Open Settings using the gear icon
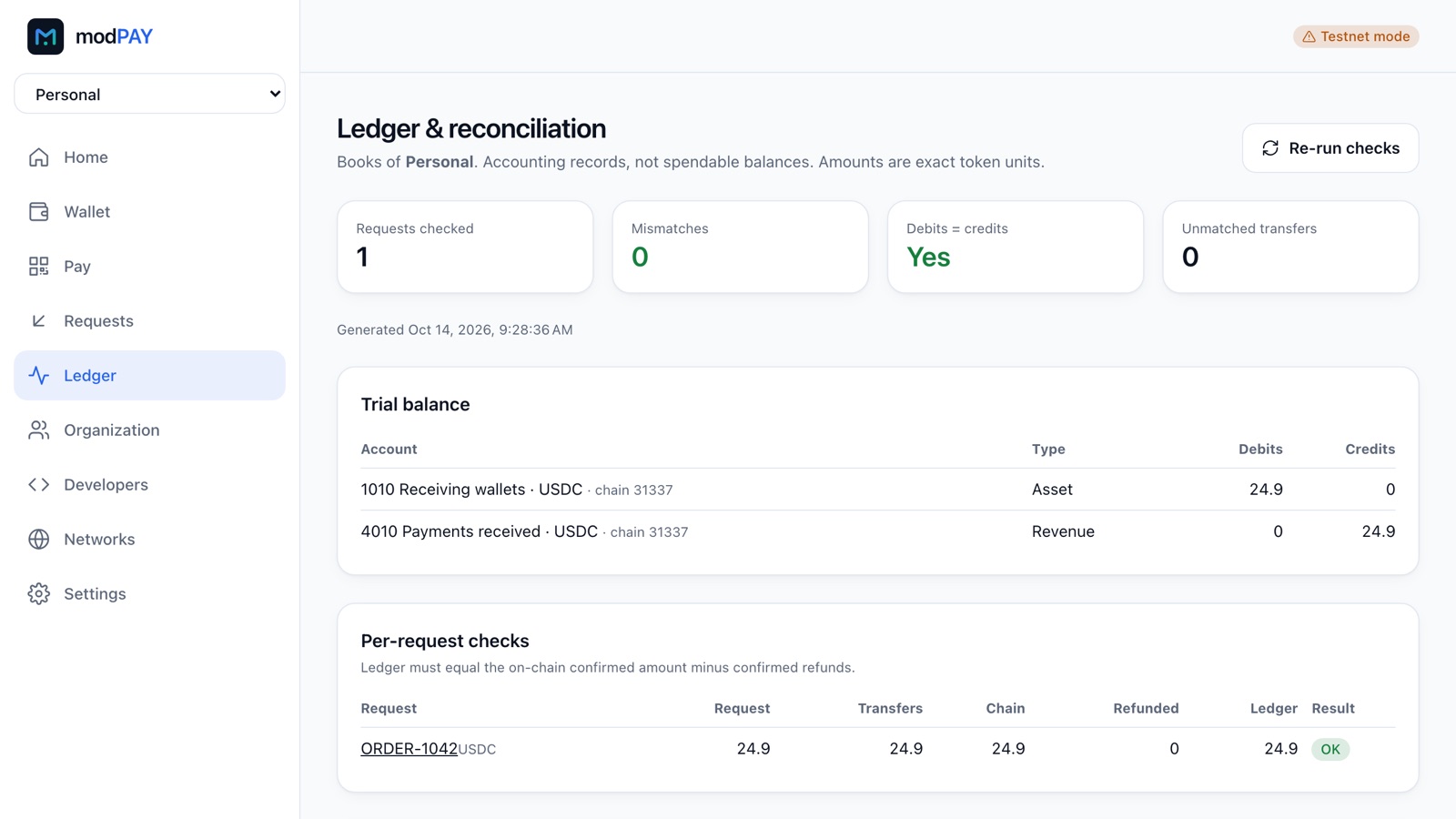1456x819 pixels. pos(38,594)
